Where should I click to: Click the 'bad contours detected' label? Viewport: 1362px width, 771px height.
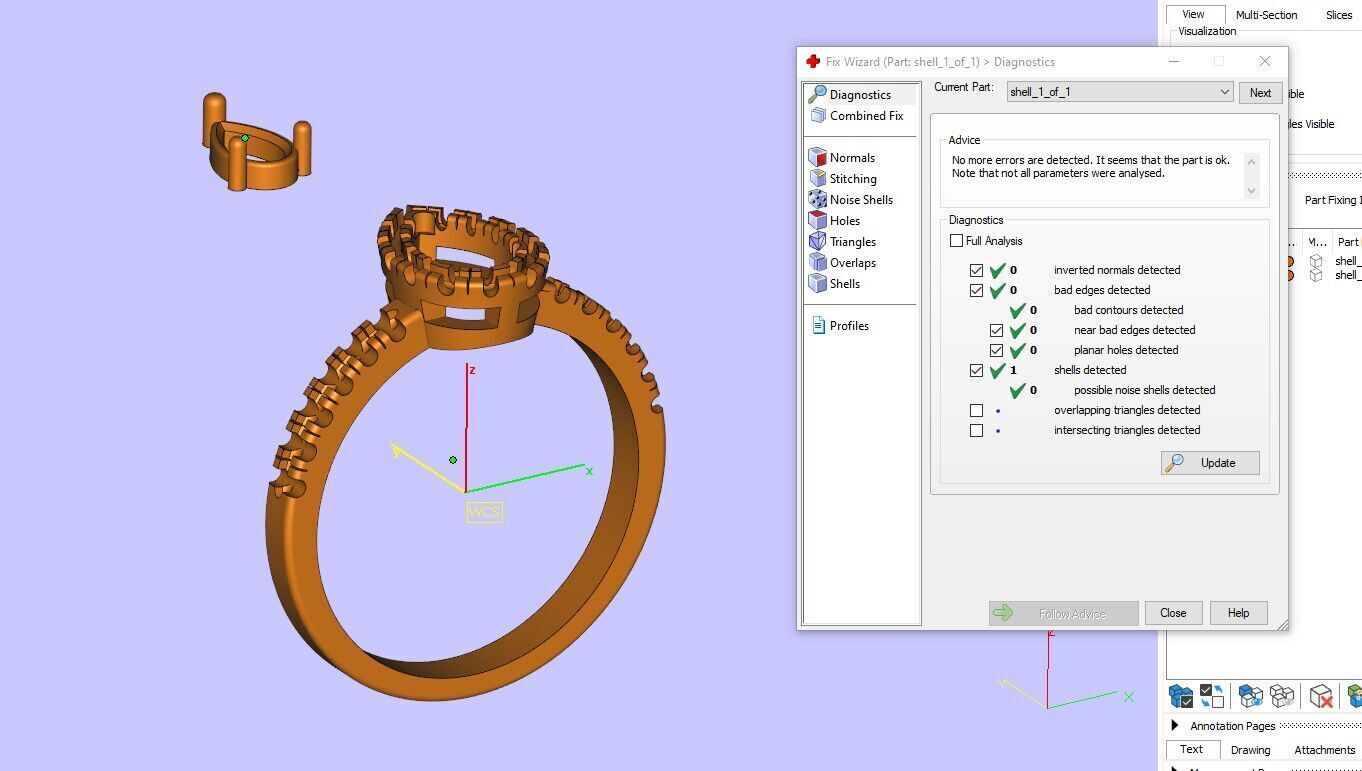pyautogui.click(x=1128, y=310)
